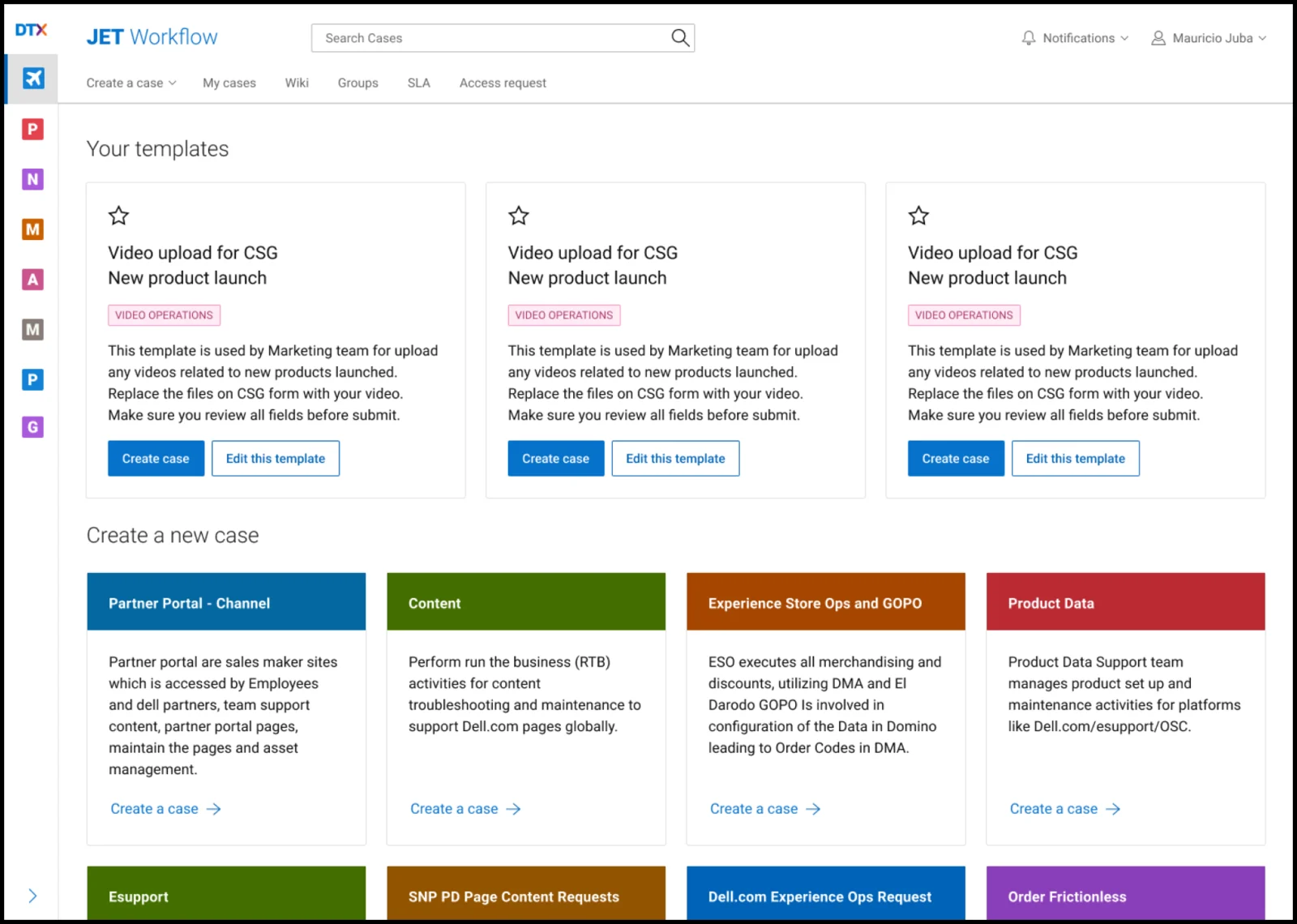Click the user profile avatar icon
Viewport: 1297px width, 924px height.
coord(1158,38)
